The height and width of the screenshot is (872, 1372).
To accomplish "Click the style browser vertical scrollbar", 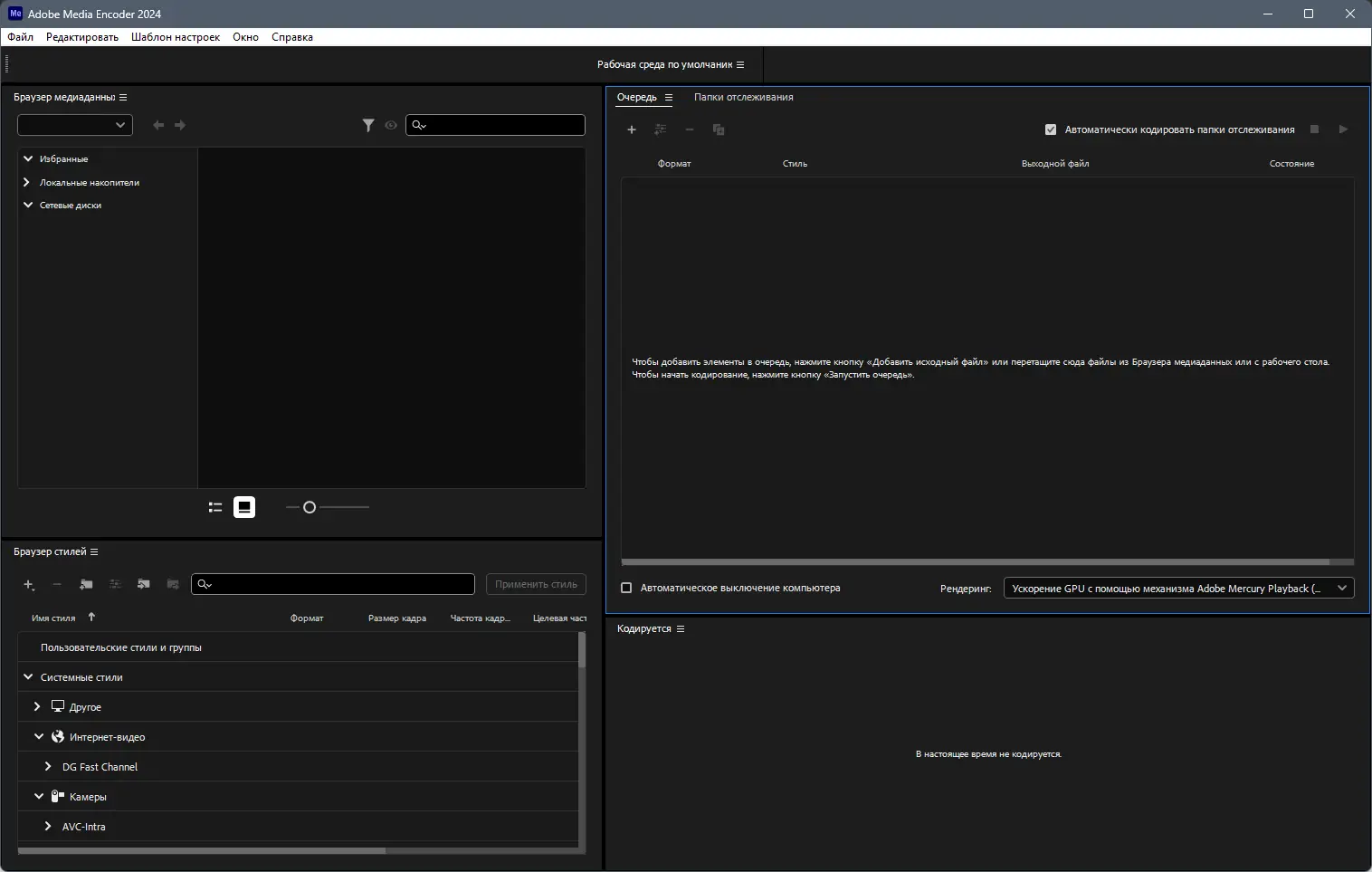I will tap(582, 649).
